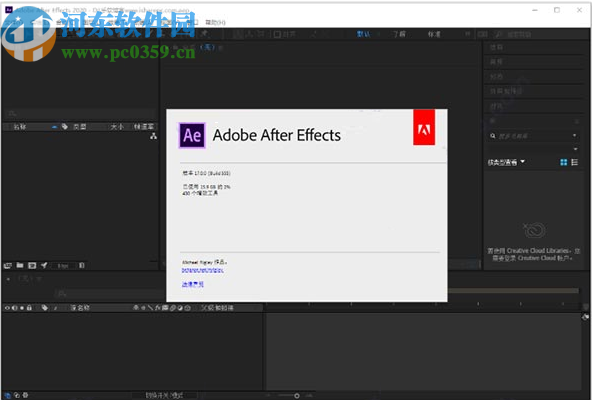Click the timeline zoom slider handle

coord(297,396)
